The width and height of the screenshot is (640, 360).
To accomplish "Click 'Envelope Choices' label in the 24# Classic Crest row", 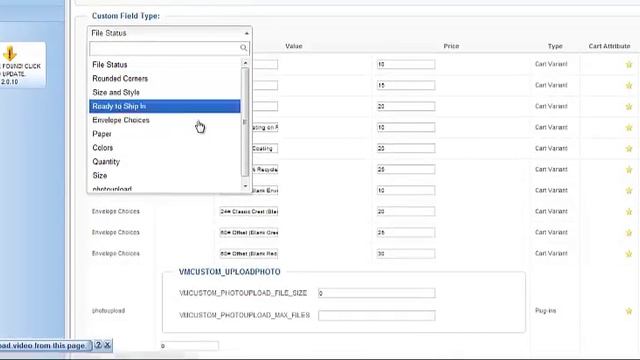I will click(116, 211).
